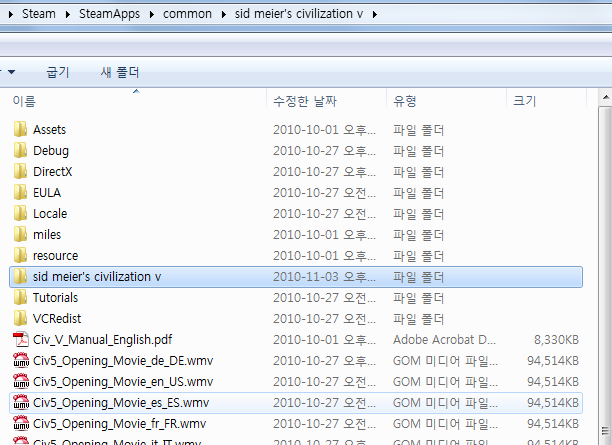Sort by the 수정한 날짜 column header

[x=327, y=101]
